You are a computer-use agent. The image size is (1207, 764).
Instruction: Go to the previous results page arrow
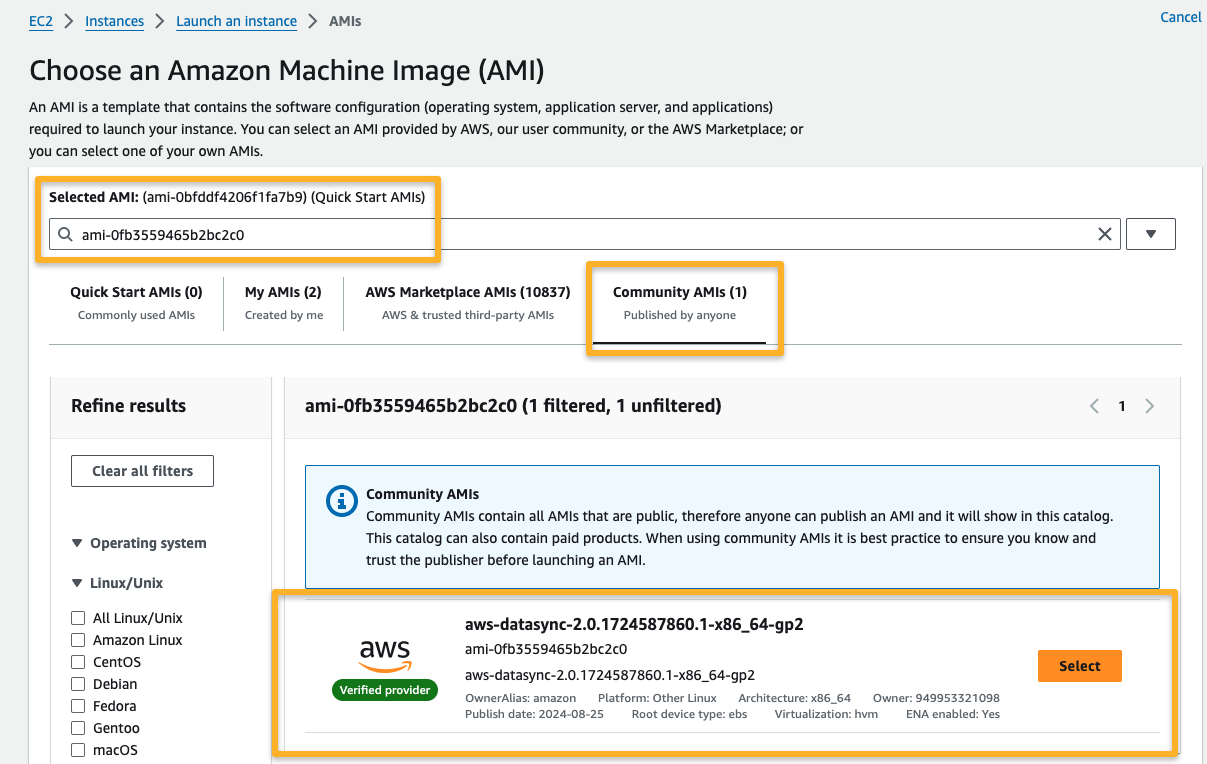(1094, 406)
